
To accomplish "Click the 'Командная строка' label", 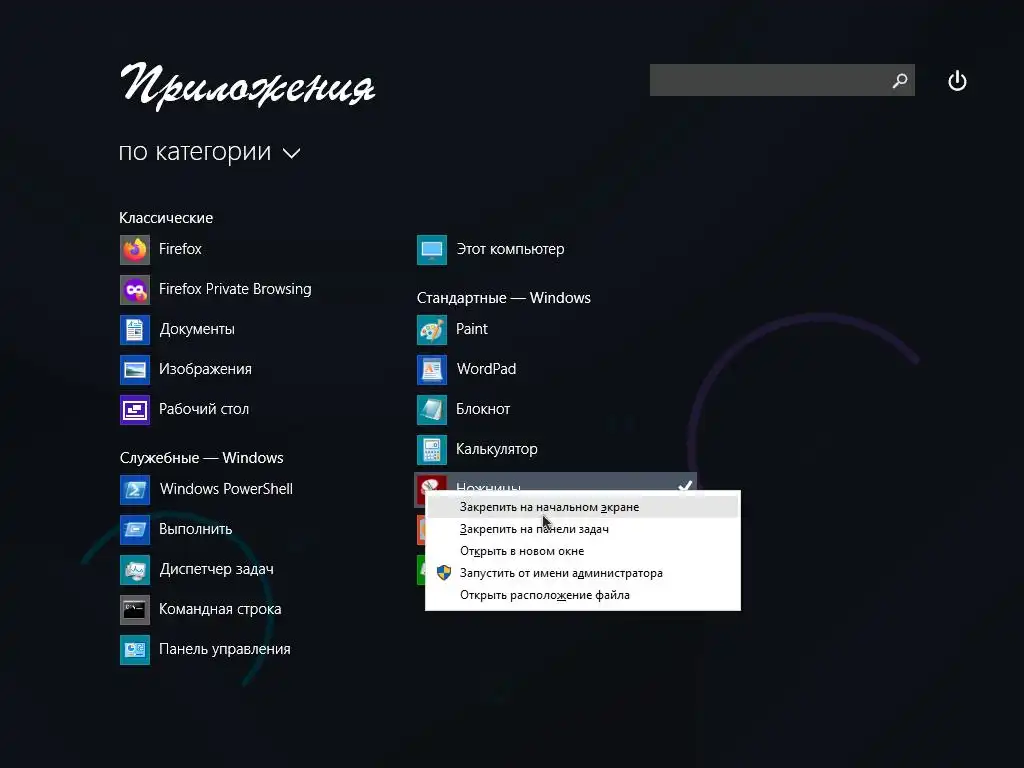I will [x=220, y=609].
